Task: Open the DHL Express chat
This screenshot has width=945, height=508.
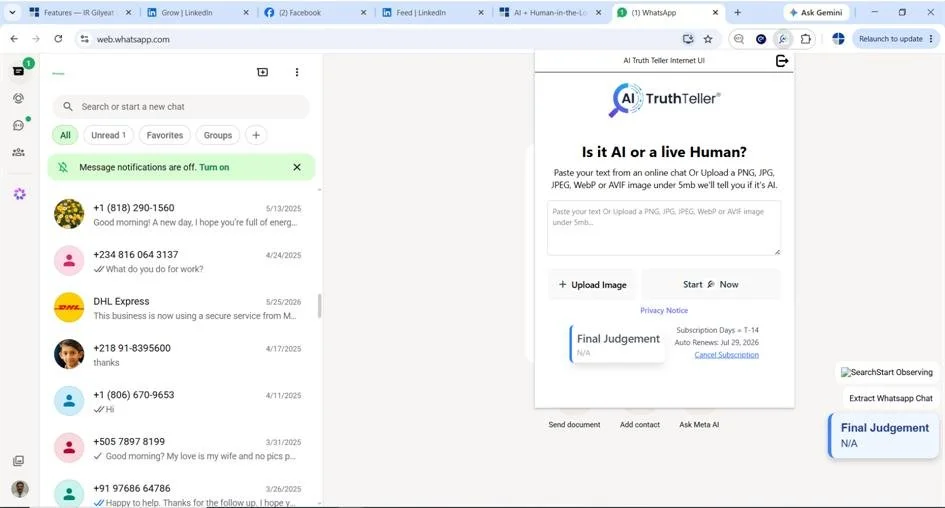Action: coord(181,308)
